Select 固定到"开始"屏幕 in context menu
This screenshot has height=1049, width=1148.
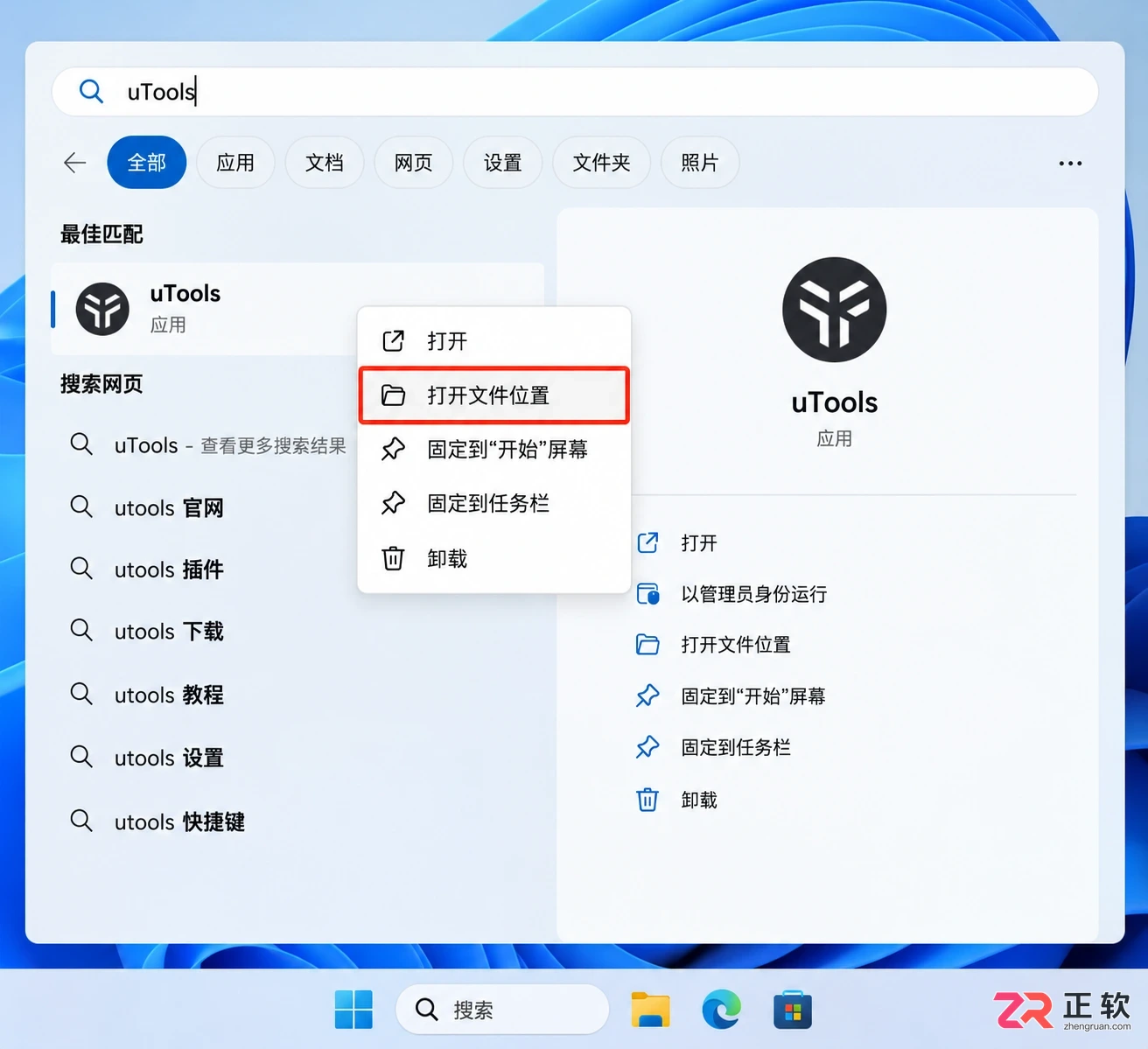(x=494, y=450)
